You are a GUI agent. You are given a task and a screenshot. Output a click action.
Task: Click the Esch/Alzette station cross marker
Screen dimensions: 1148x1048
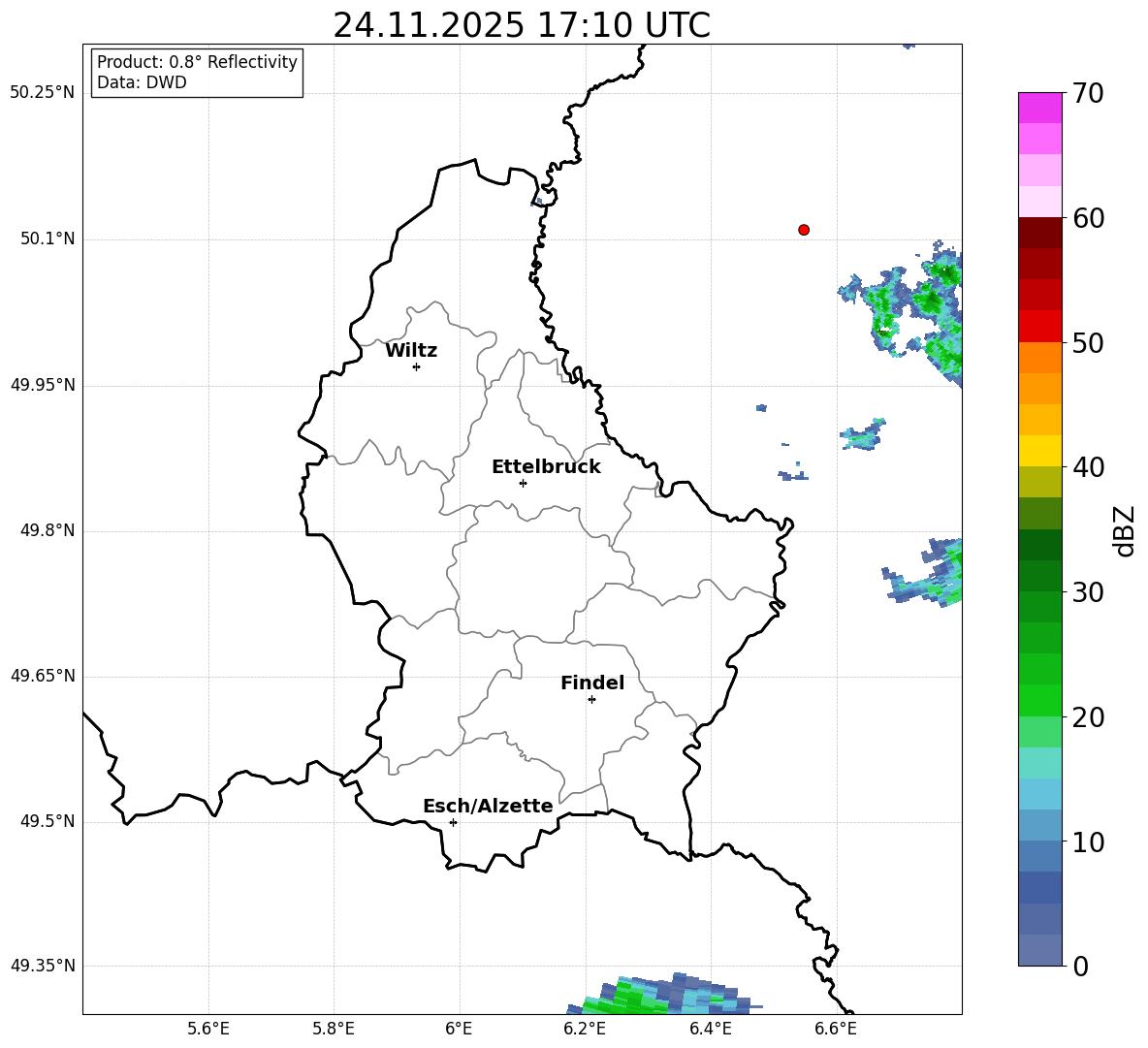453,822
